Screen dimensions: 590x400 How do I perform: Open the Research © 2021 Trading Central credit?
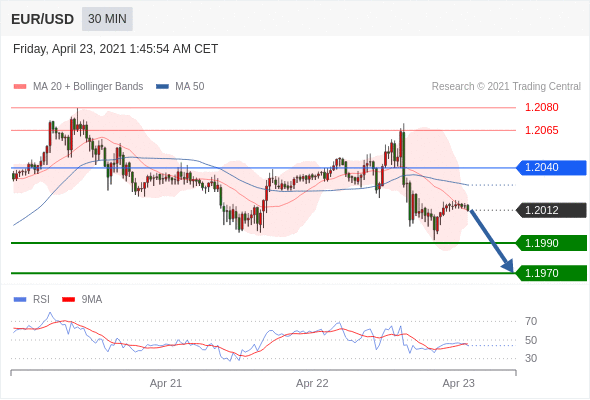pyautogui.click(x=506, y=87)
